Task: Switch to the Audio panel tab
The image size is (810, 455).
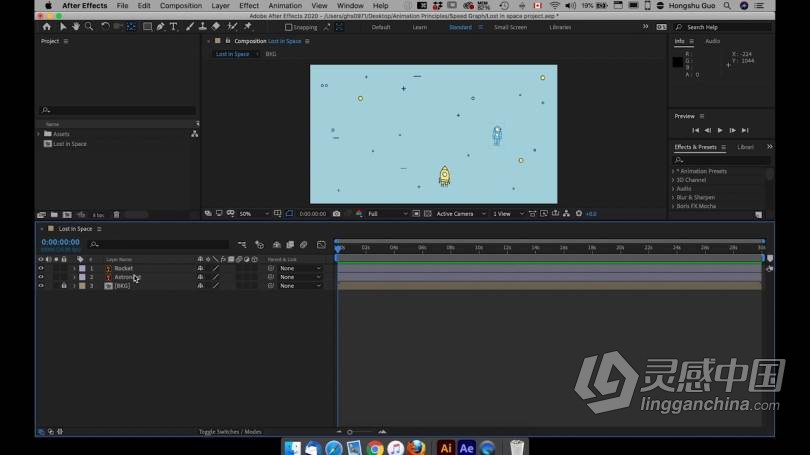Action: click(x=712, y=41)
